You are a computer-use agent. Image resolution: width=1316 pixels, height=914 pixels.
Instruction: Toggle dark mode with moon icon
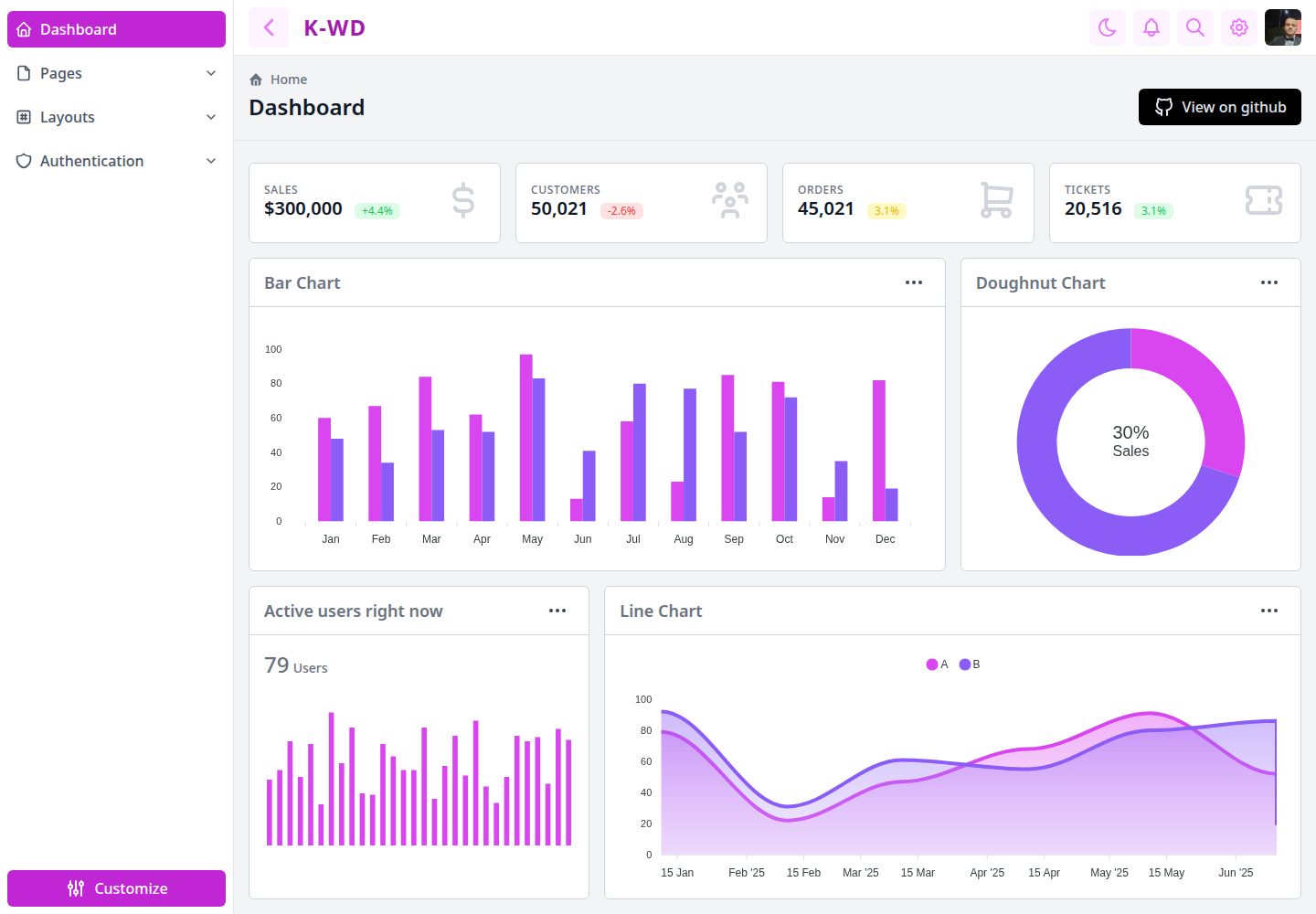point(1108,27)
